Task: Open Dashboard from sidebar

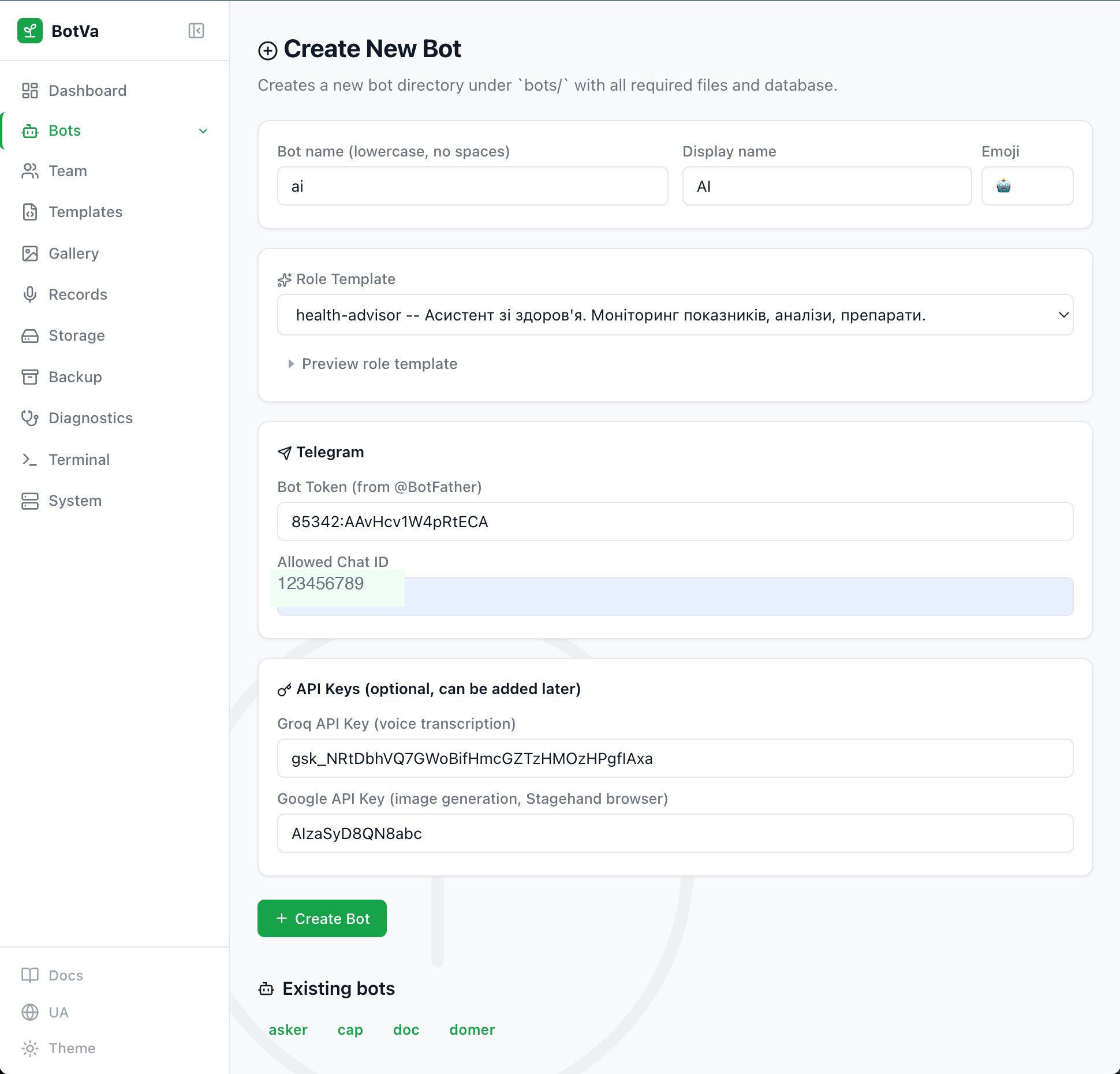Action: (87, 91)
